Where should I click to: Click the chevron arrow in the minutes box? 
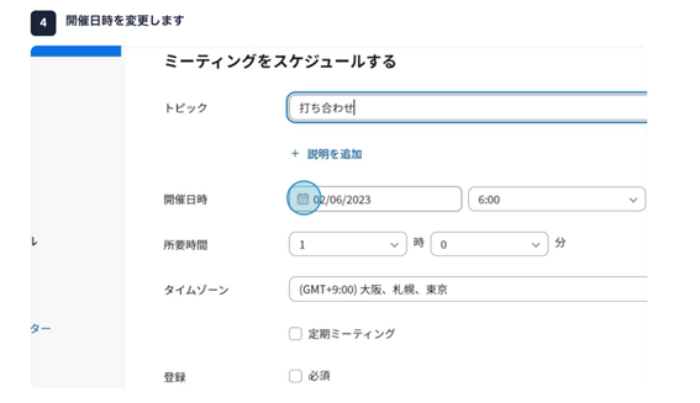coord(536,243)
